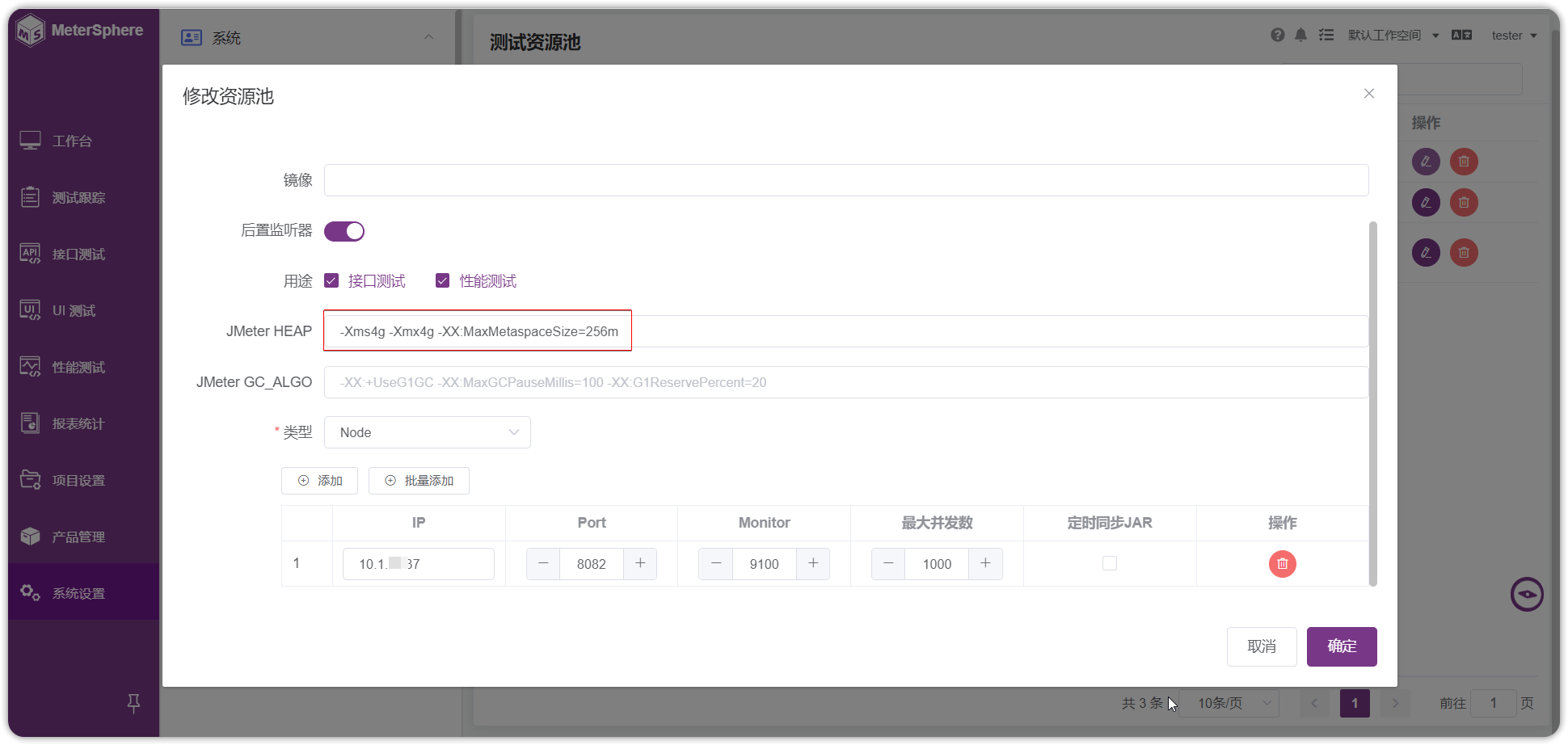The image size is (1568, 745).
Task: Uncheck the 性能测试 checkbox
Action: (x=442, y=280)
